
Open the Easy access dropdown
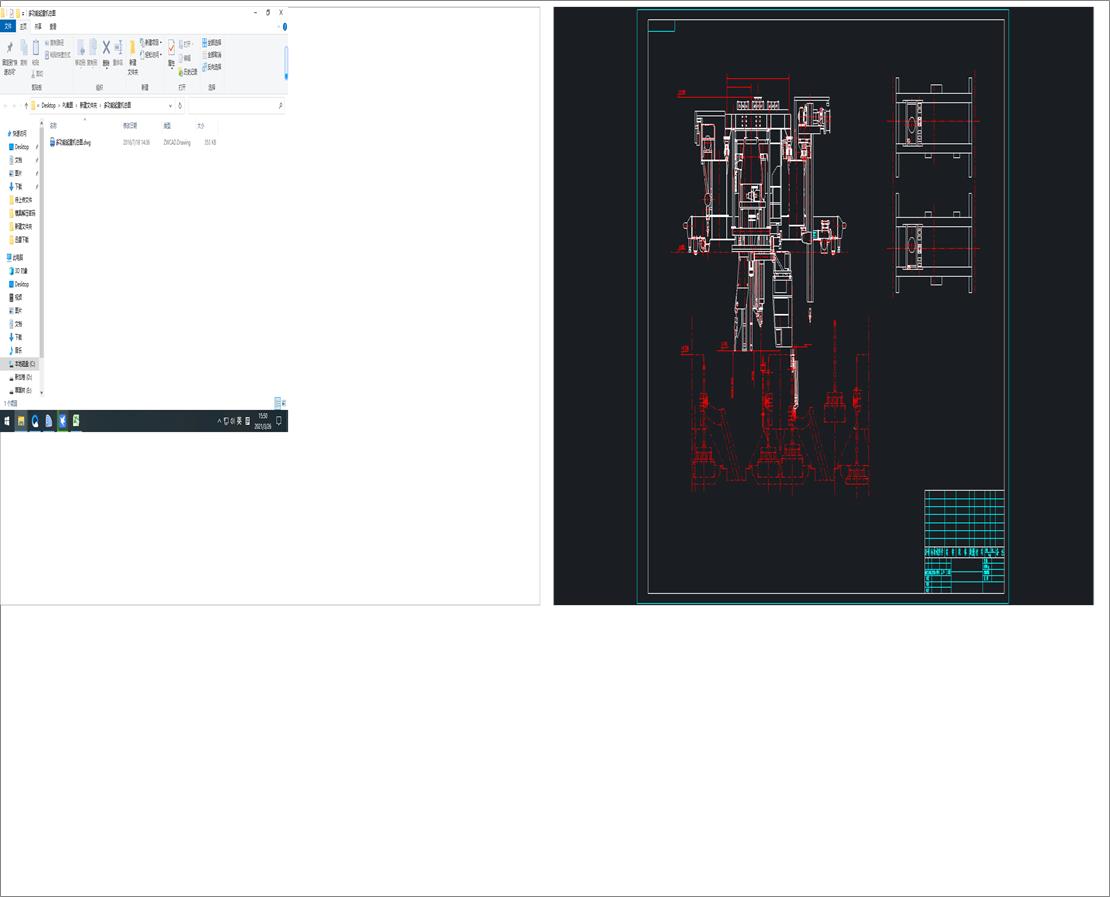(151, 55)
